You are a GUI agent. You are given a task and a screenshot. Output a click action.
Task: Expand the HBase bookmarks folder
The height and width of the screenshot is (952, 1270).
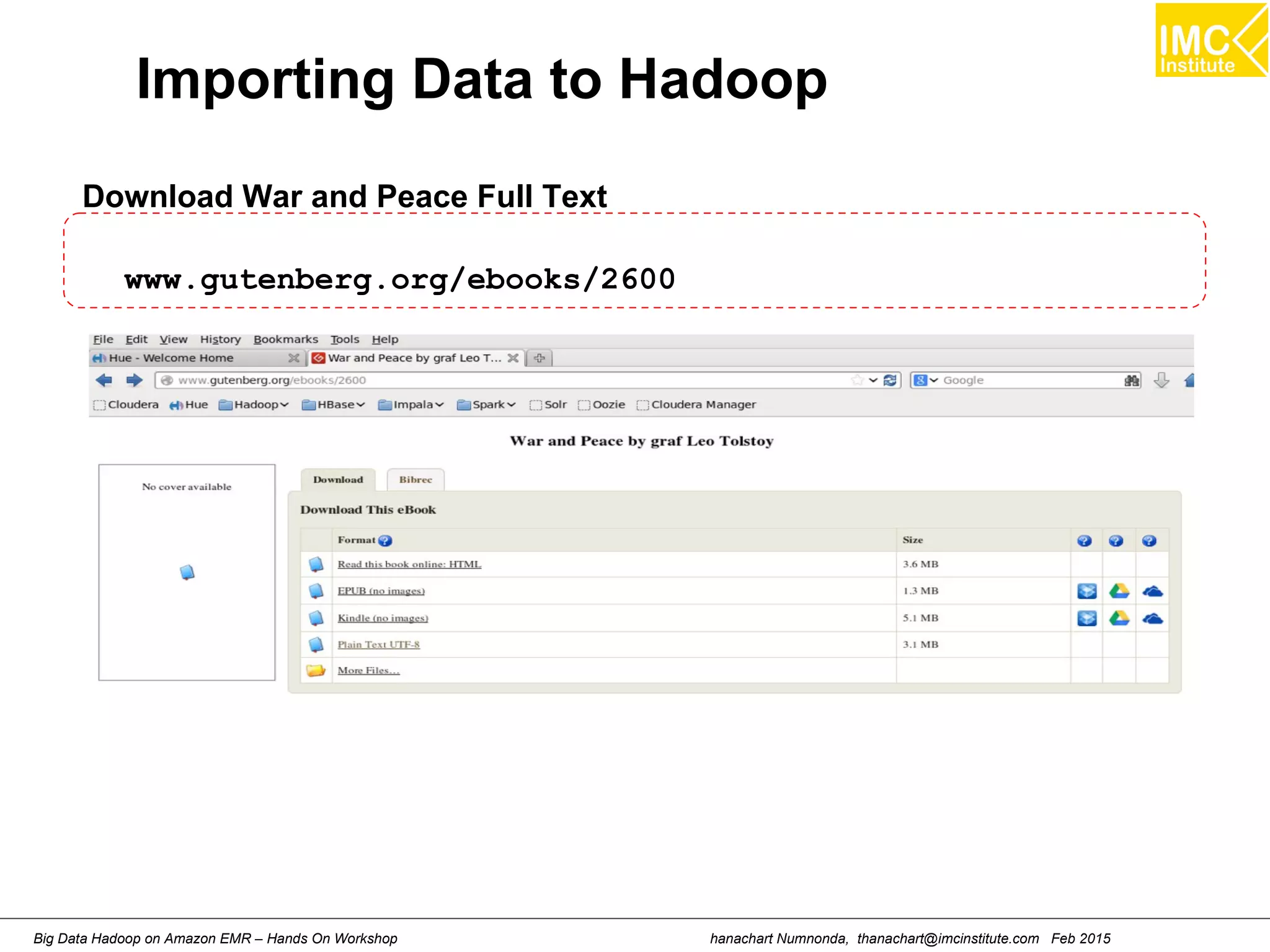[x=333, y=405]
